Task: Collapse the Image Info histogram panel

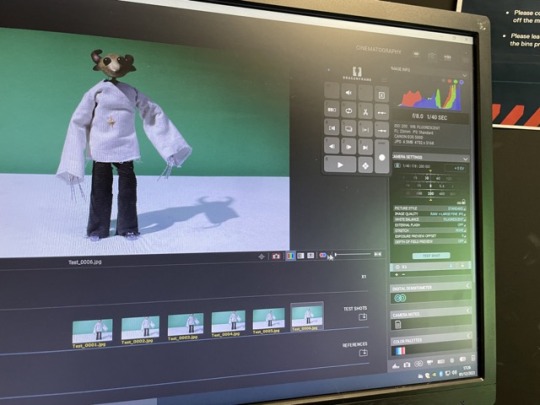Action: [x=465, y=75]
